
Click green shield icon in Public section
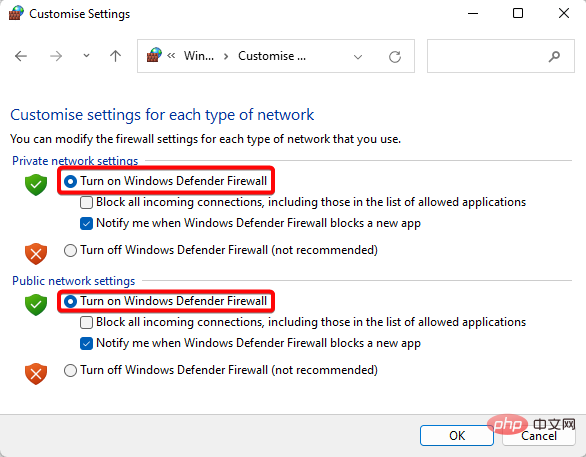[36, 305]
